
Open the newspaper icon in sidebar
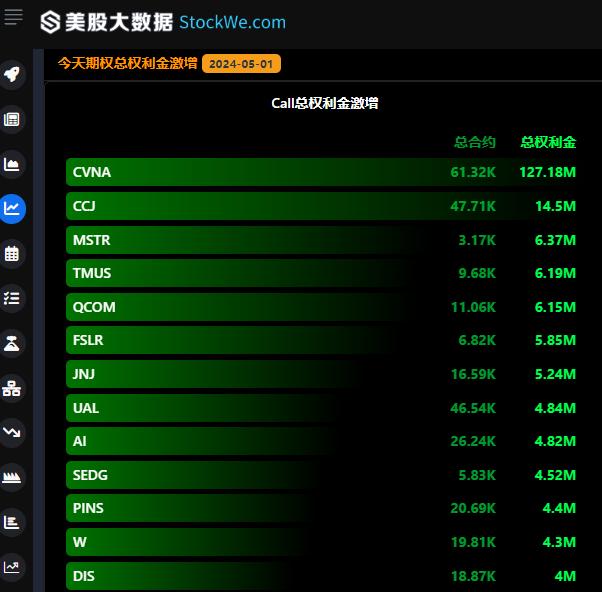pyautogui.click(x=12, y=119)
